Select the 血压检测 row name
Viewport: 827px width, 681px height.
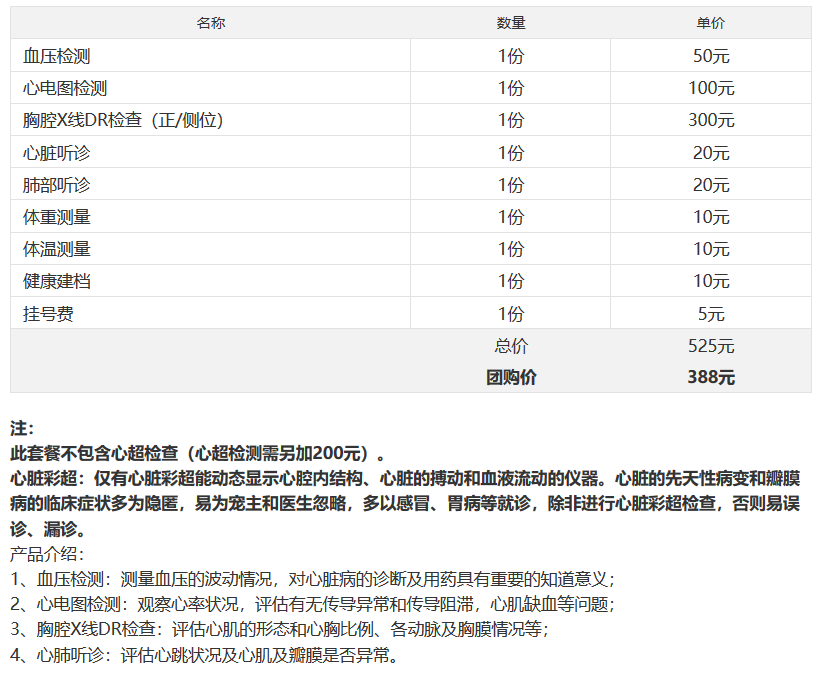[x=56, y=56]
